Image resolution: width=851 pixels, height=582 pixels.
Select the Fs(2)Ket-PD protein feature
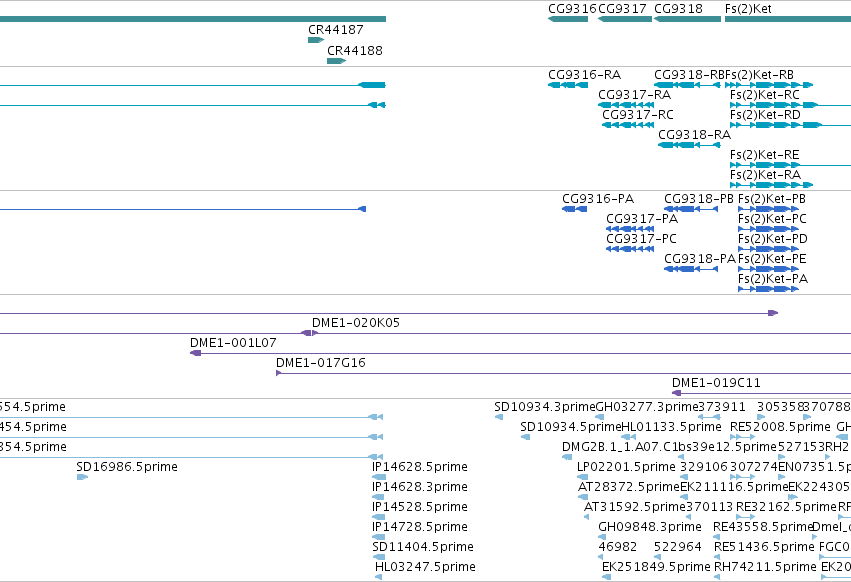click(x=768, y=249)
